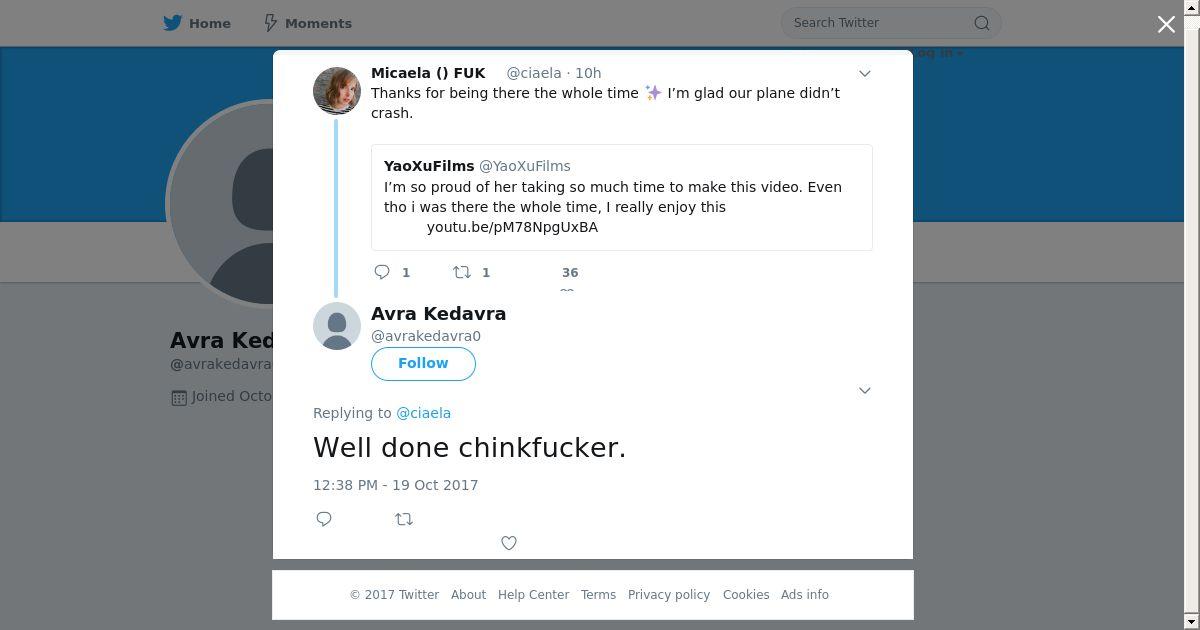Open the Privacy policy footer link

coord(668,595)
